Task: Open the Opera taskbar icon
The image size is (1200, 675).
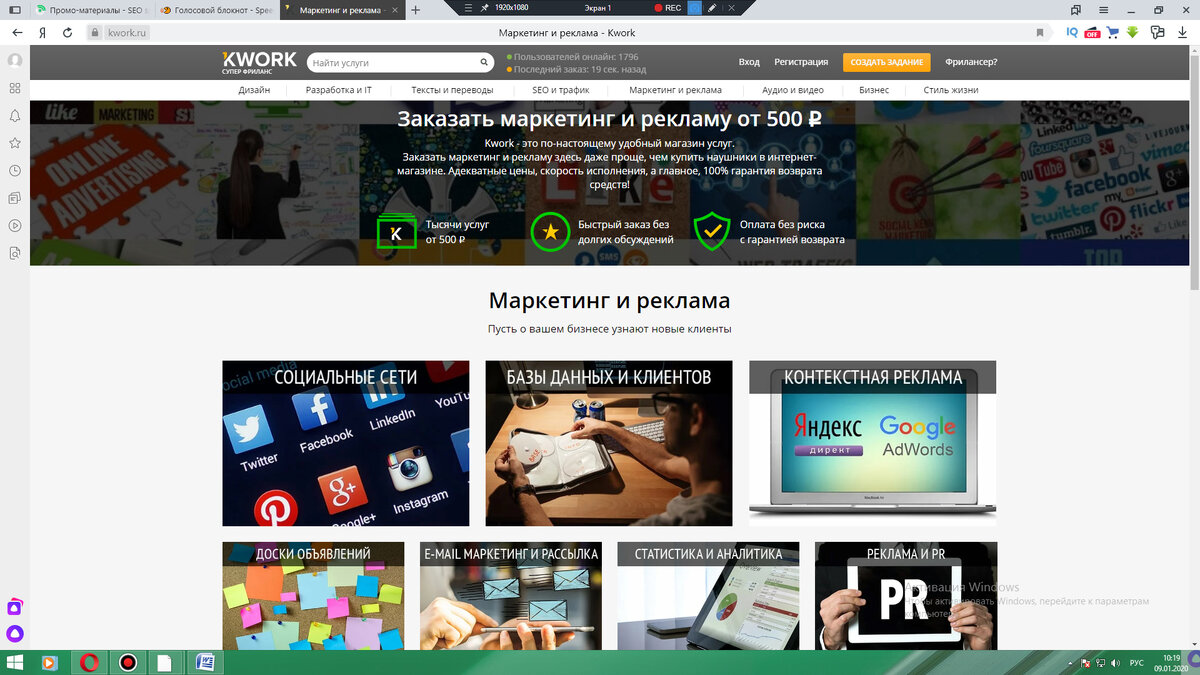Action: [x=89, y=662]
